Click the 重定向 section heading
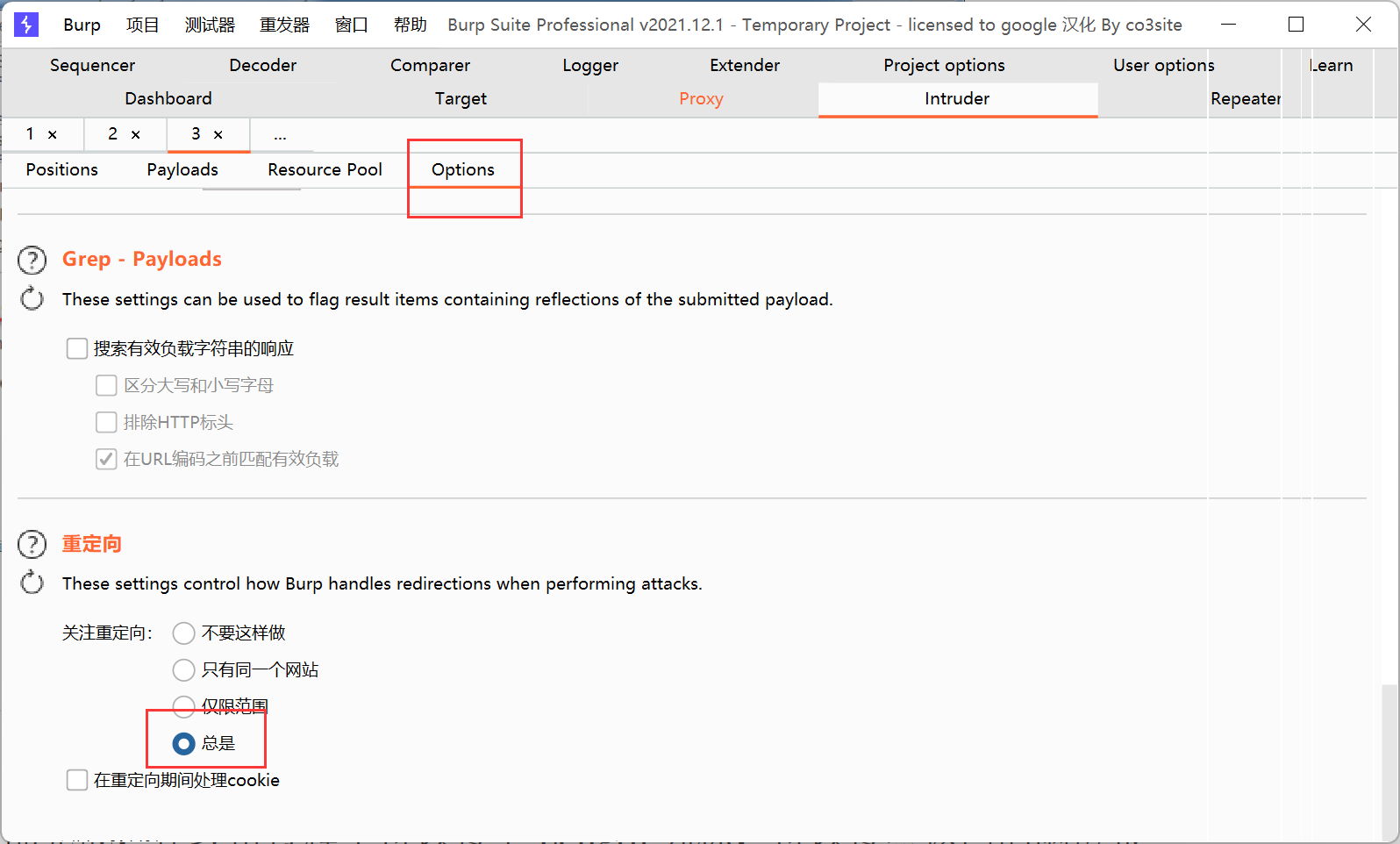Screen dimensions: 1400x844 [x=92, y=543]
